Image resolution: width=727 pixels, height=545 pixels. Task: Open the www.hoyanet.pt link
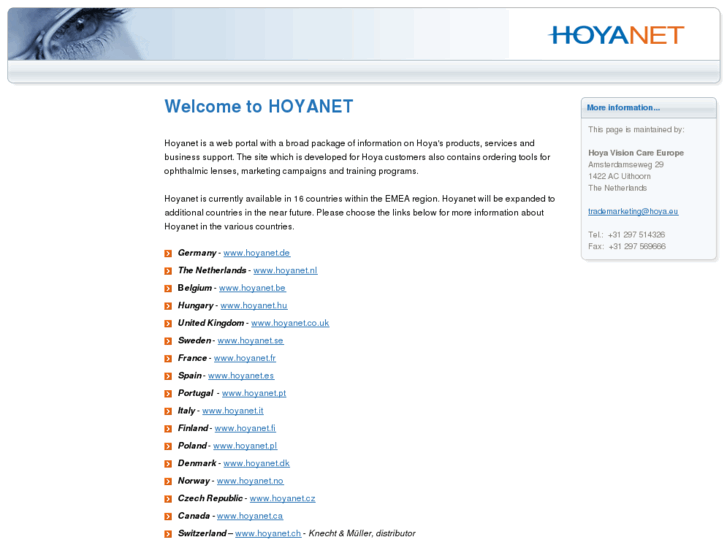[254, 393]
